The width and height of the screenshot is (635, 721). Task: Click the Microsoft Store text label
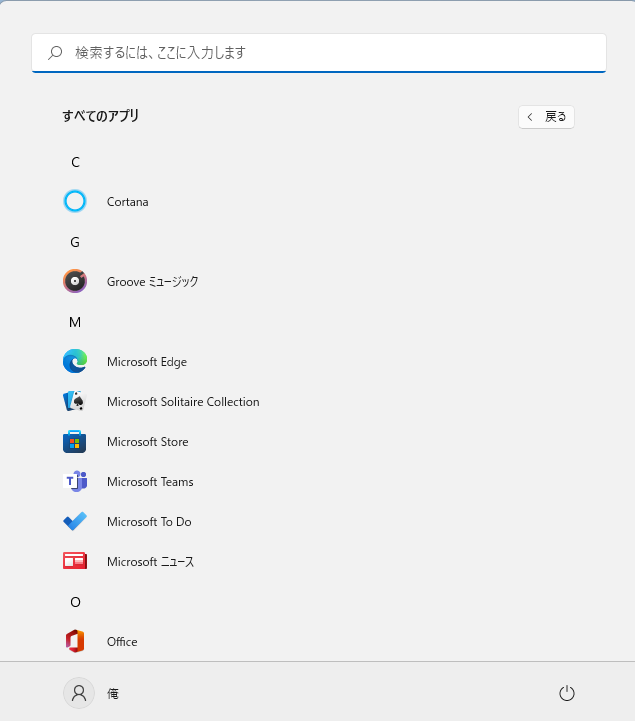tap(148, 441)
